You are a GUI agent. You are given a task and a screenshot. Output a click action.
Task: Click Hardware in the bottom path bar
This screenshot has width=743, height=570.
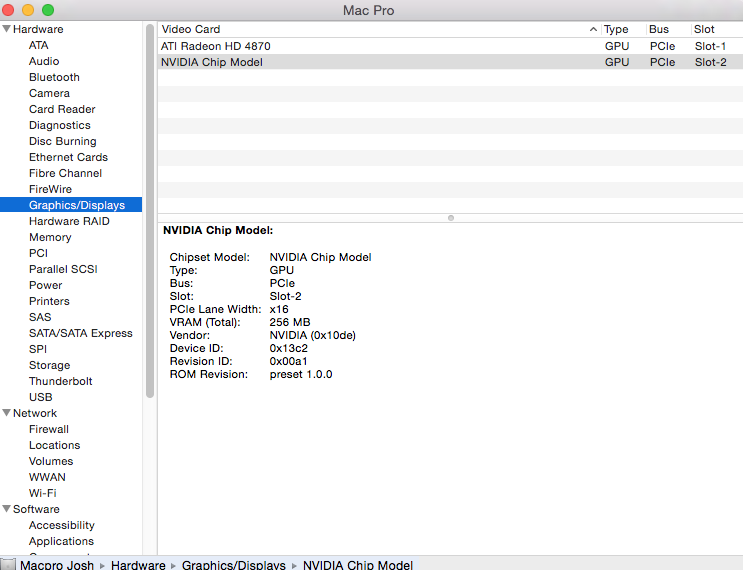click(138, 565)
